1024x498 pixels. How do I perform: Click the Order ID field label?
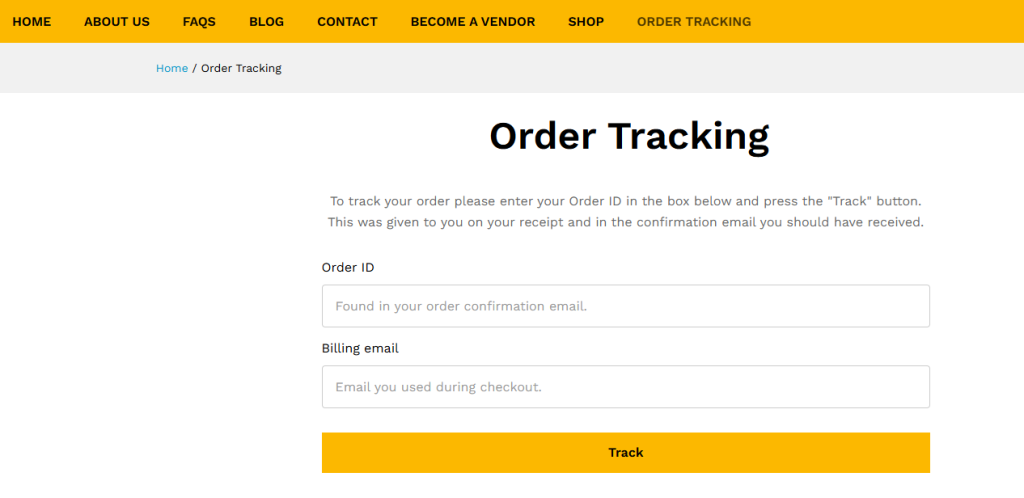348,267
